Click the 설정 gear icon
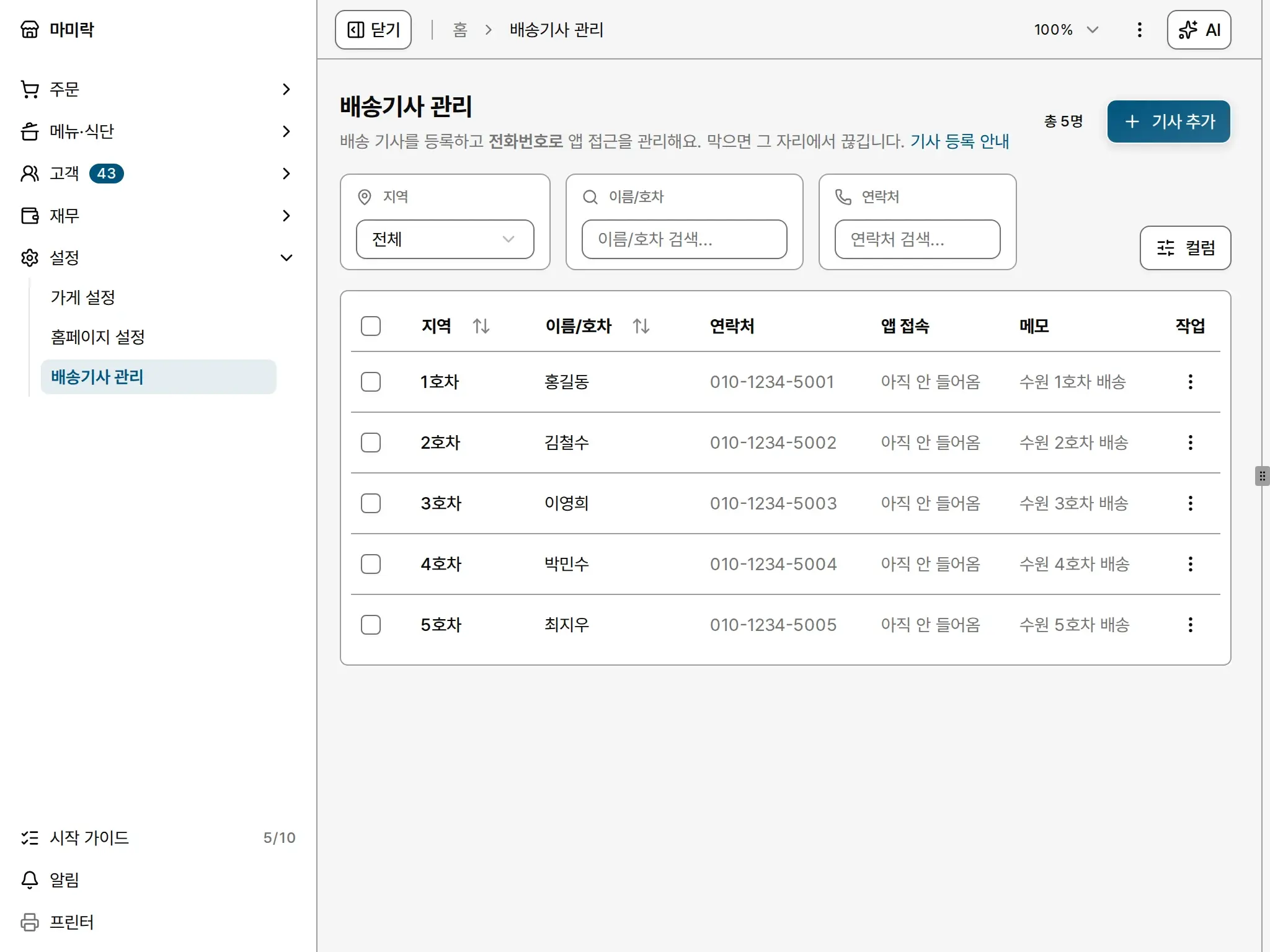Image resolution: width=1270 pixels, height=952 pixels. click(x=30, y=258)
